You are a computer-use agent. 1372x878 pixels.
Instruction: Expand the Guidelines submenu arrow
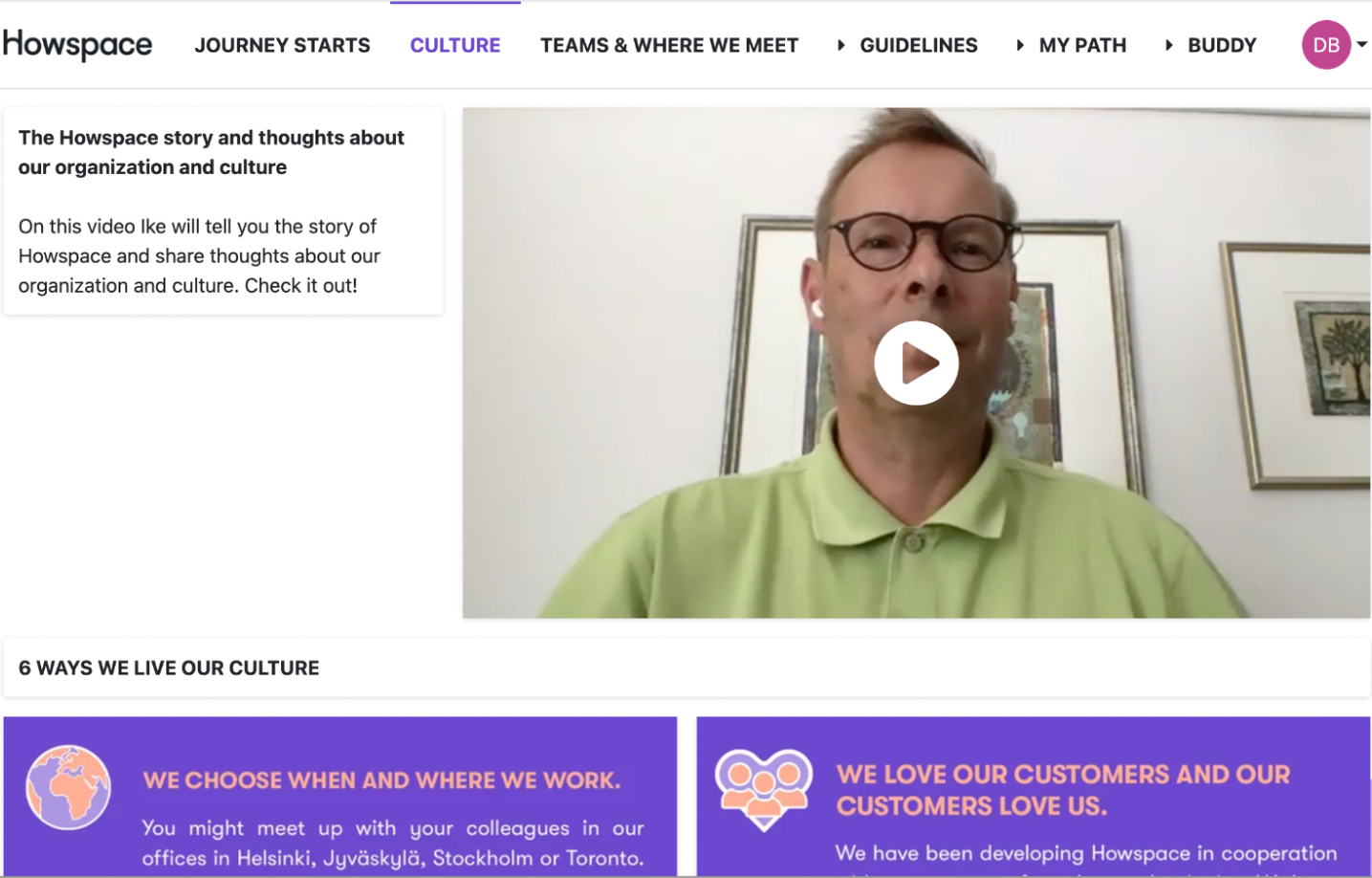tap(840, 45)
